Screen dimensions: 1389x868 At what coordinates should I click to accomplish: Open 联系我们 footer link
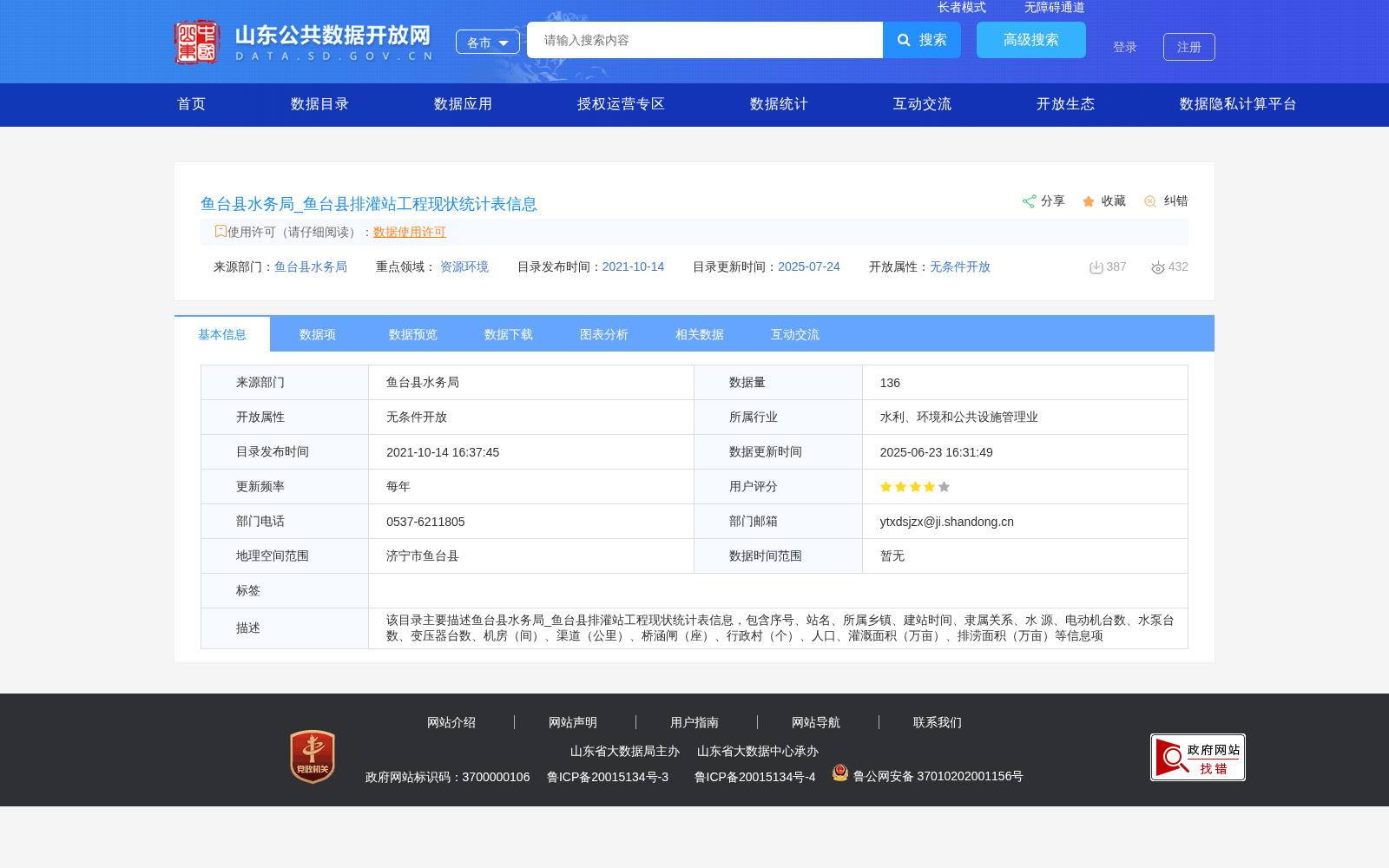click(938, 722)
